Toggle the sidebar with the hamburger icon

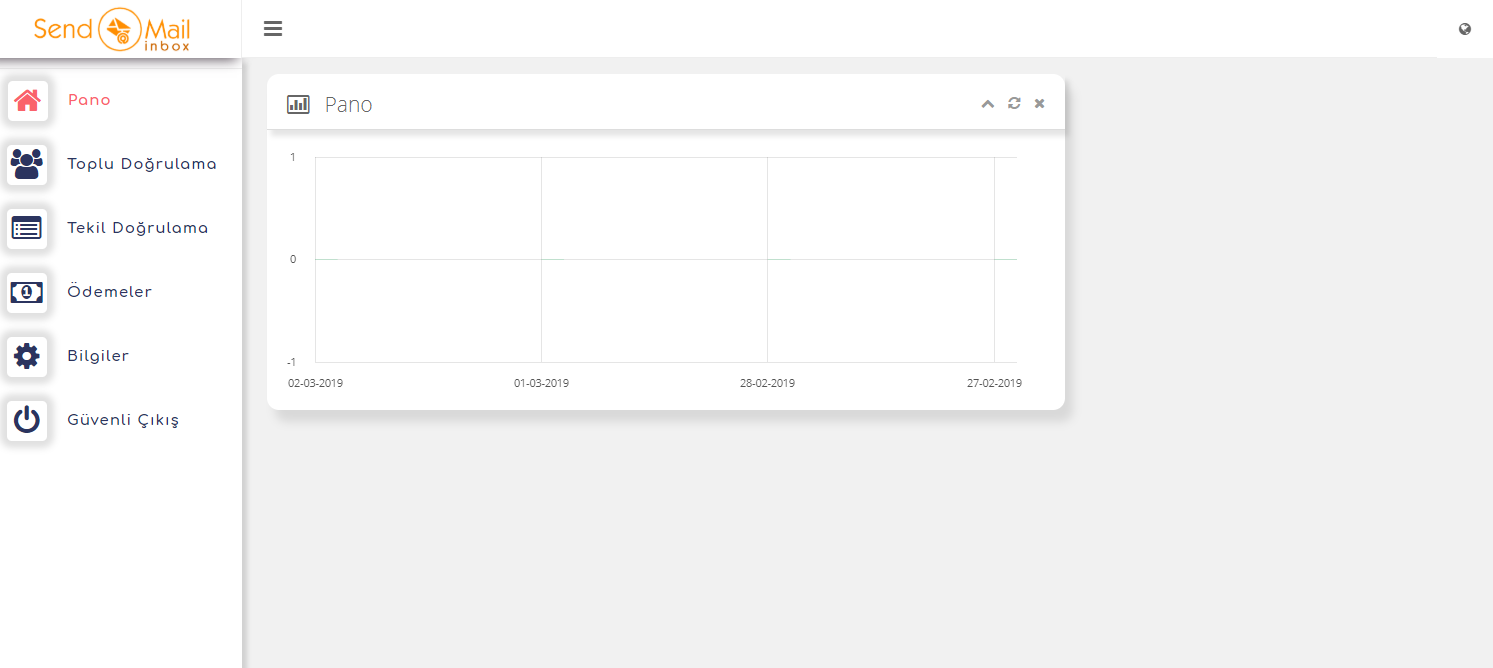coord(273,29)
